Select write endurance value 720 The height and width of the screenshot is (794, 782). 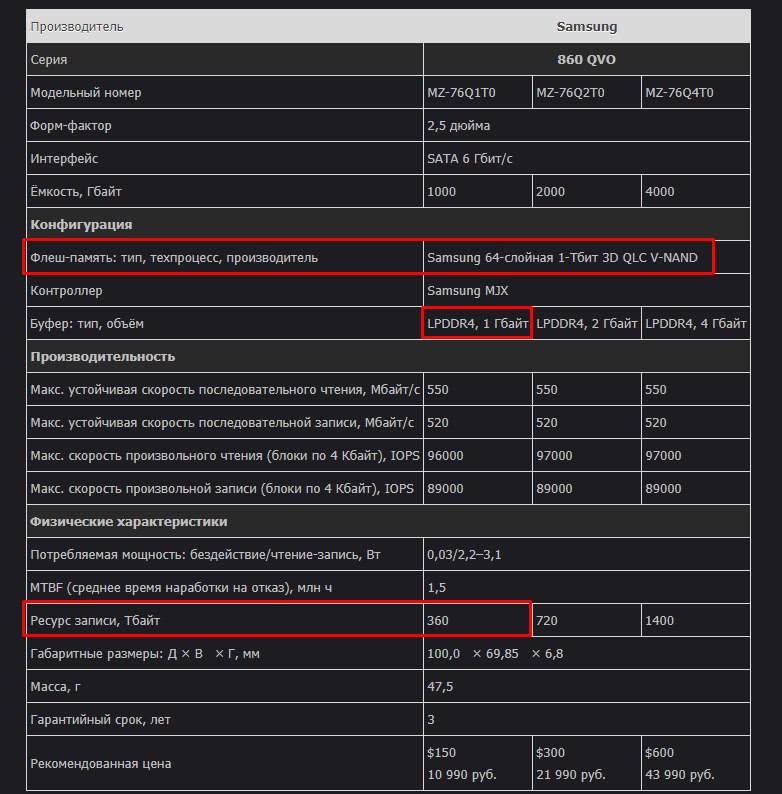coord(546,621)
